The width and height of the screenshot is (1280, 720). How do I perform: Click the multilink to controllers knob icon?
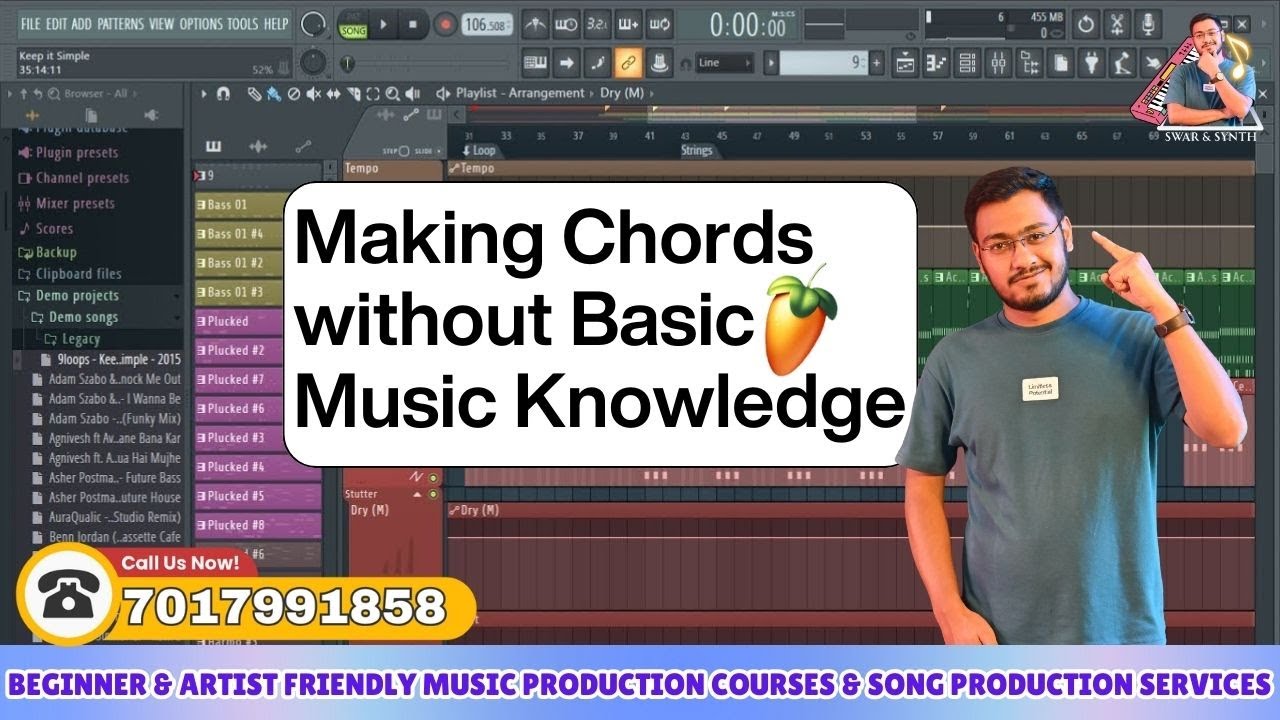pos(658,63)
